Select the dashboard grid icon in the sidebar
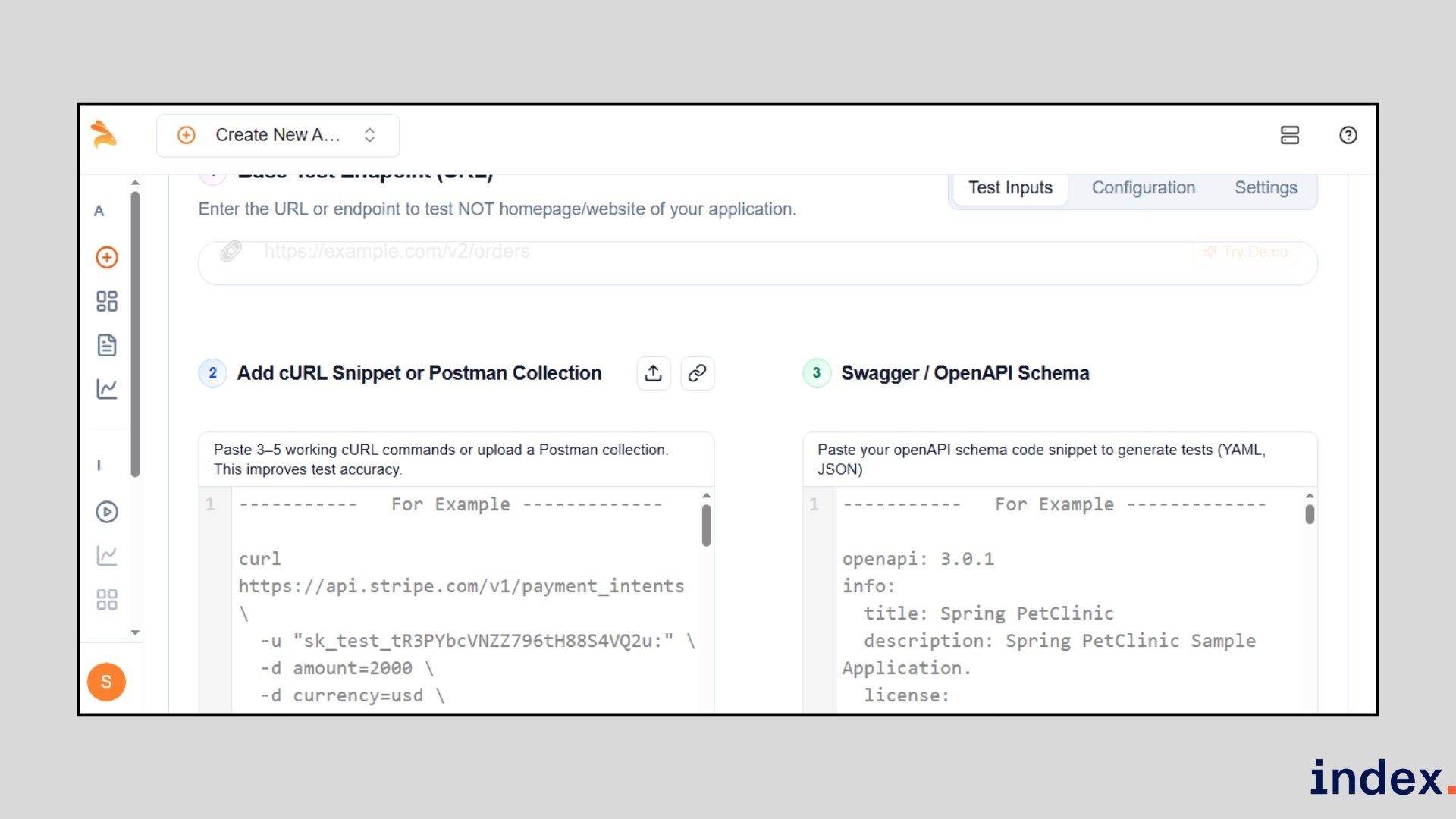Viewport: 1456px width, 819px height. [x=106, y=301]
